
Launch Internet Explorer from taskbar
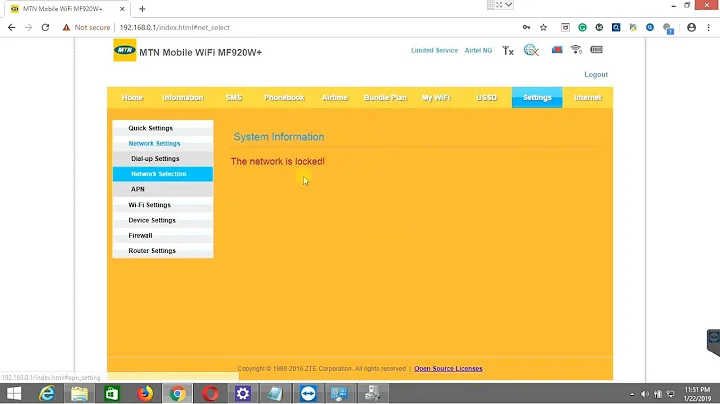point(46,393)
